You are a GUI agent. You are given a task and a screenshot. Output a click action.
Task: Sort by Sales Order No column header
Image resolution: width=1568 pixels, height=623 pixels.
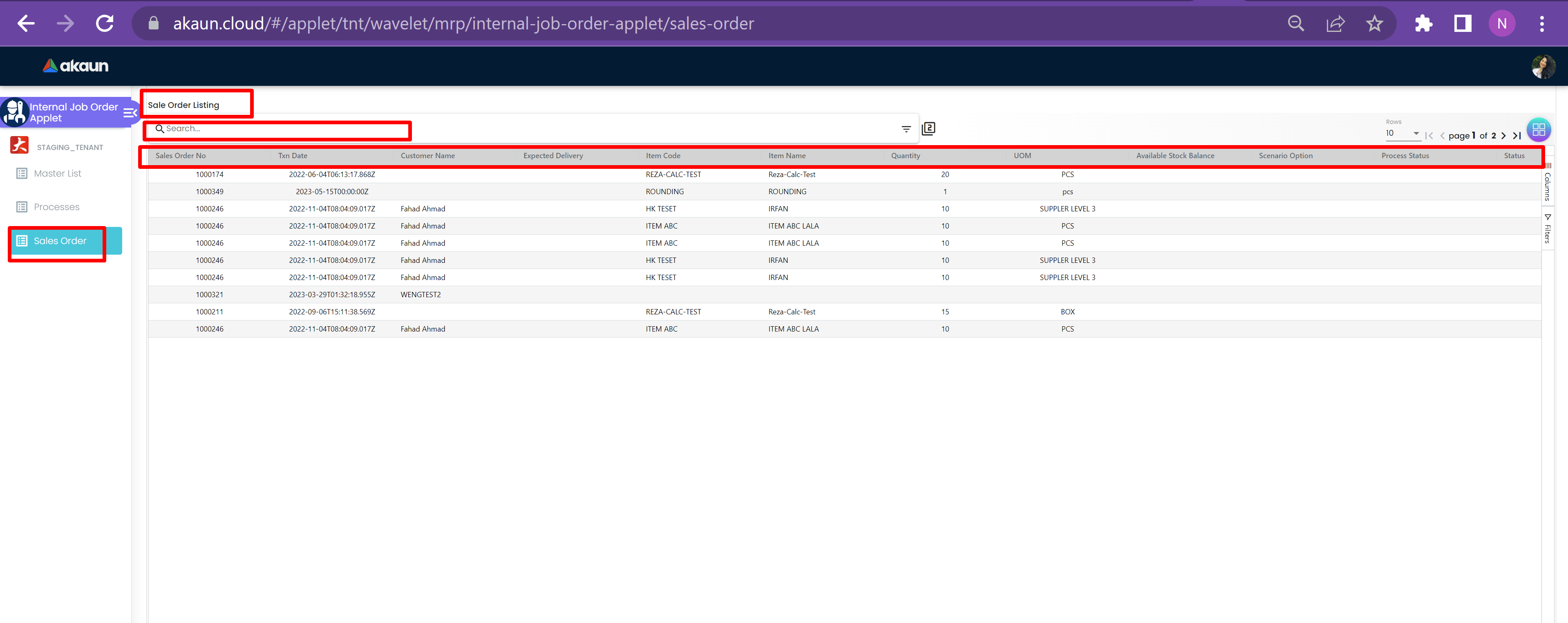pos(181,156)
